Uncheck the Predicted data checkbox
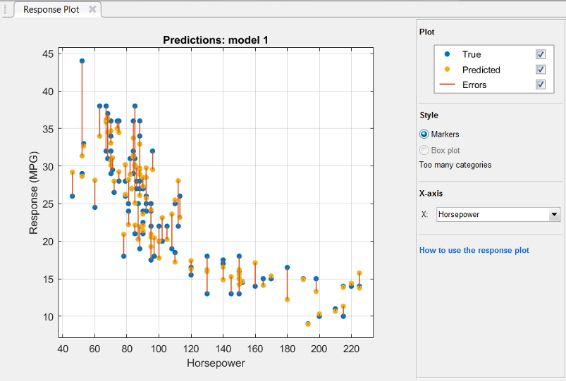This screenshot has width=566, height=381. tap(540, 69)
